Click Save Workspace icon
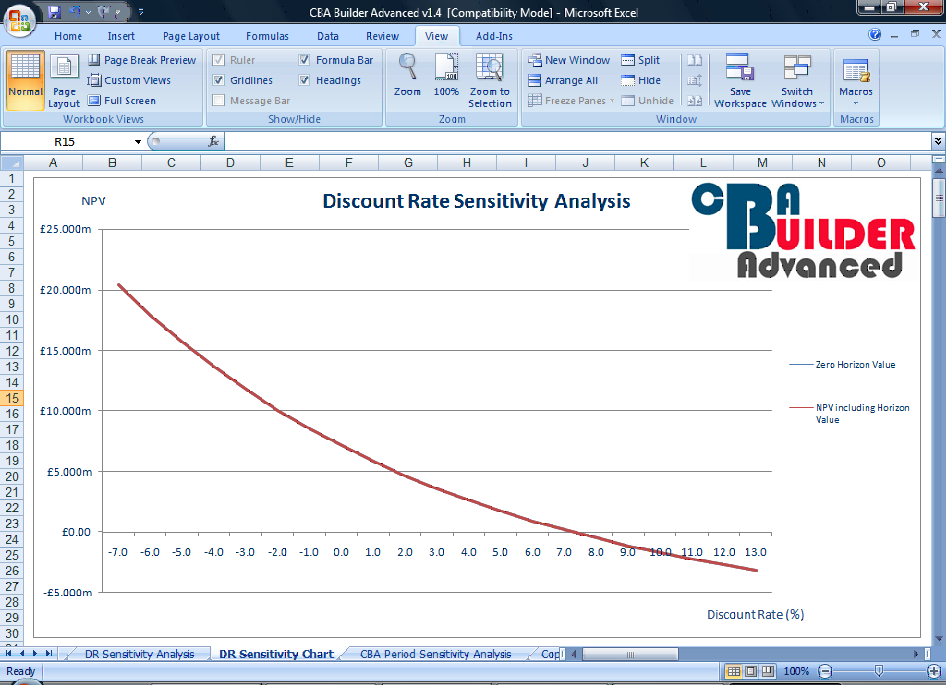Viewport: 946px width, 685px height. pos(740,80)
